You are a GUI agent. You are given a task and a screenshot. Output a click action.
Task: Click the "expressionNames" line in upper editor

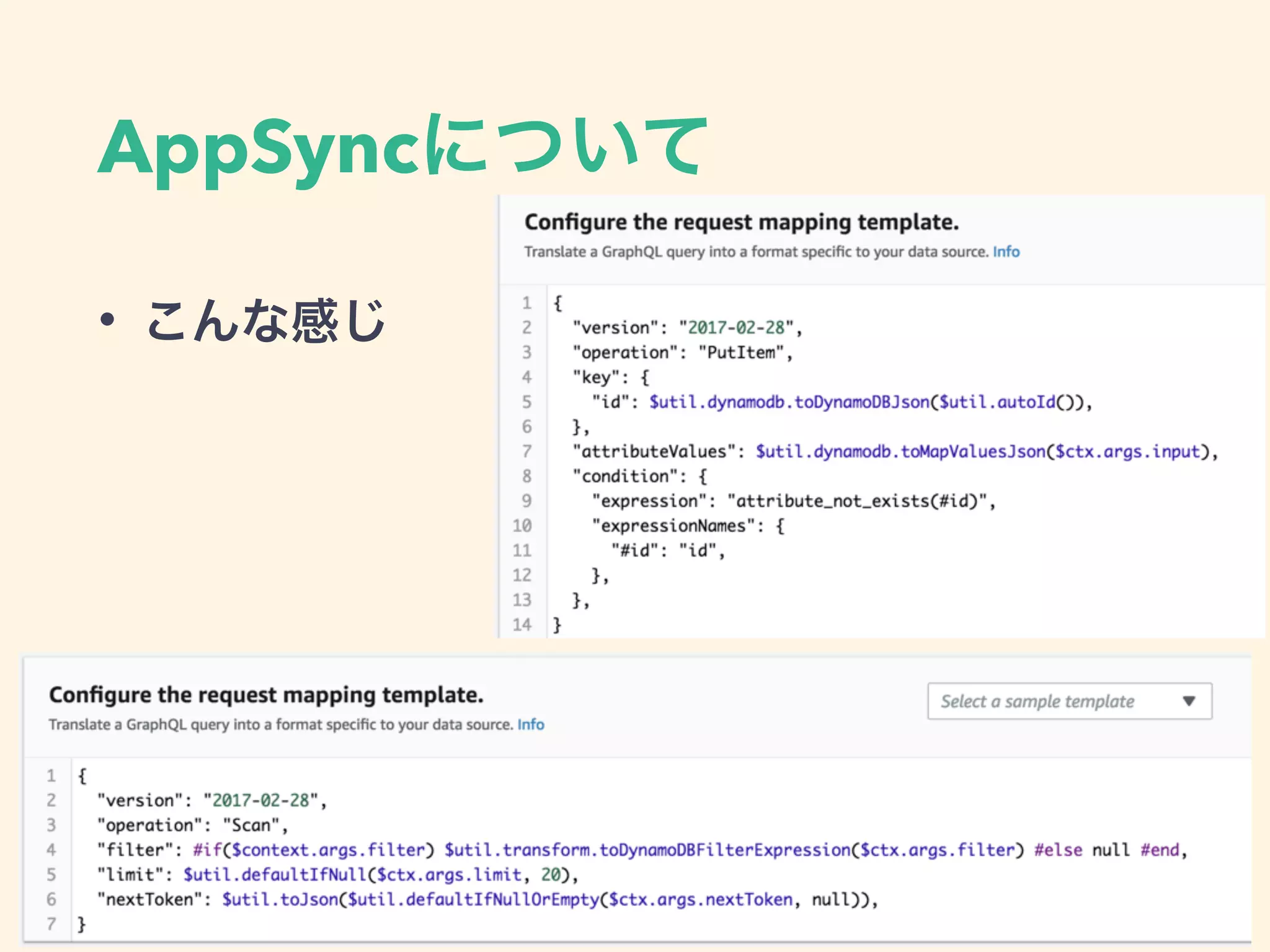688,526
